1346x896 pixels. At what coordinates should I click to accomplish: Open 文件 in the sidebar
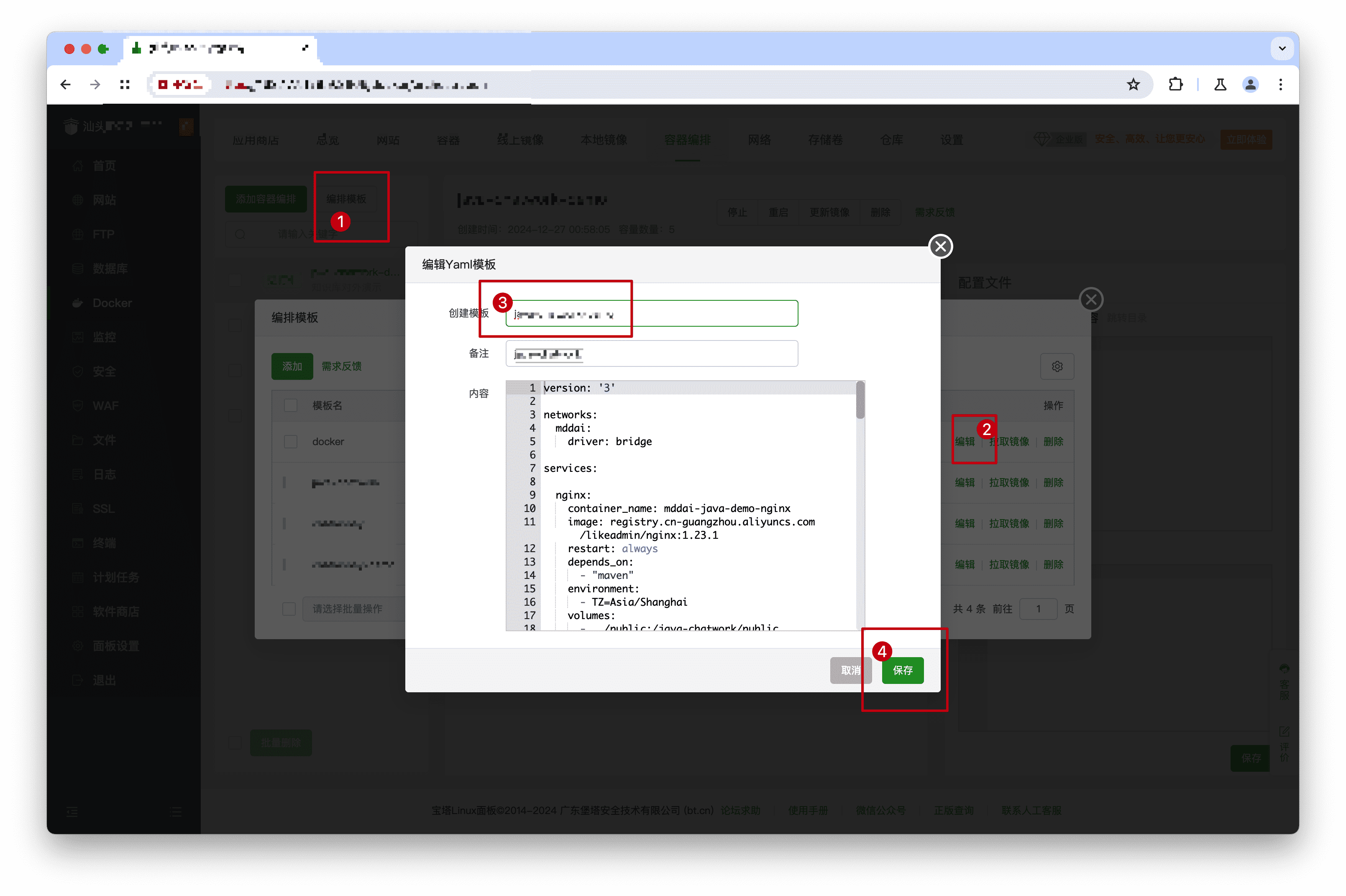tap(104, 440)
